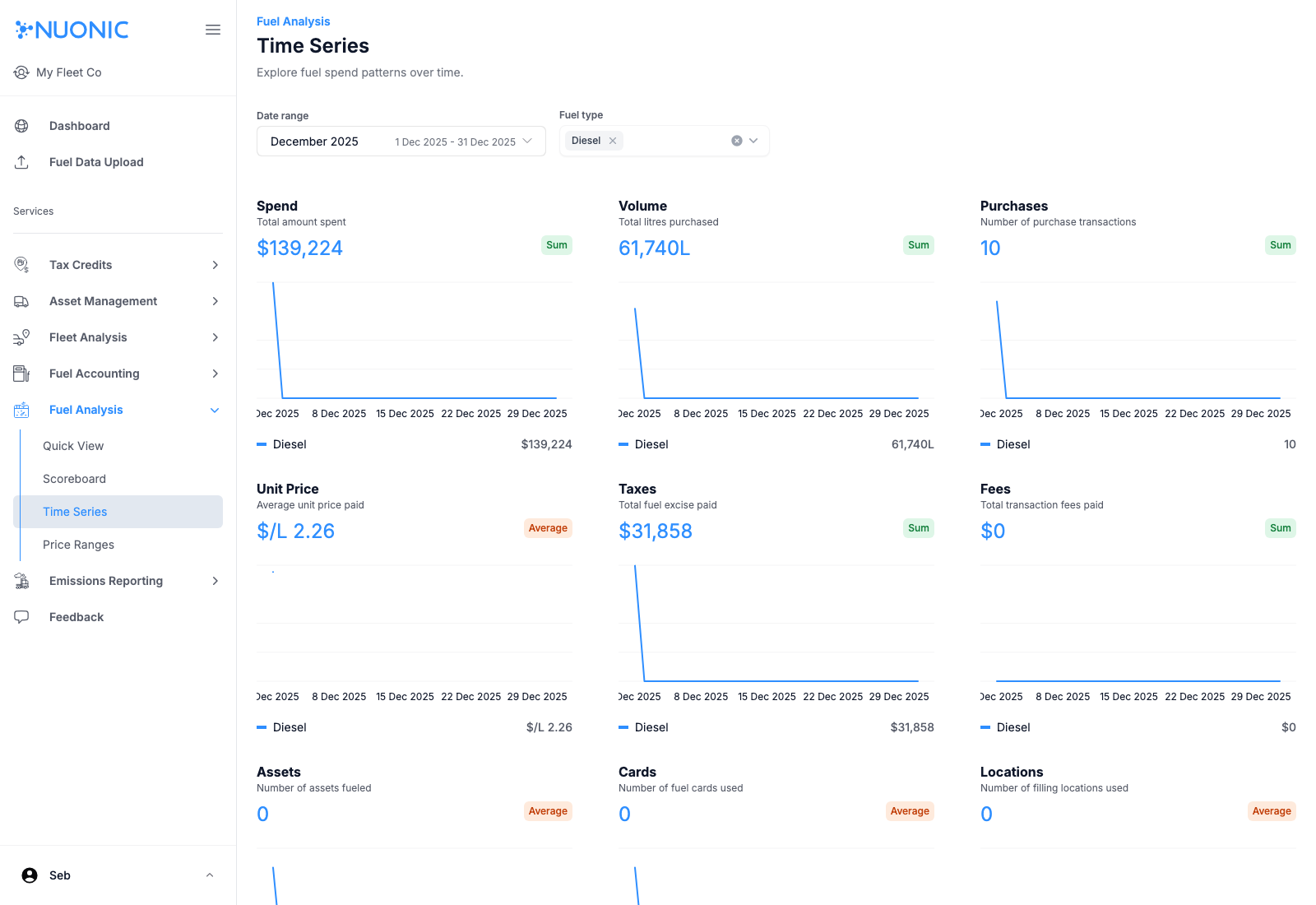Screen dimensions: 1316x905
Task: Expand the Fuel type dropdown arrow
Action: (x=753, y=141)
